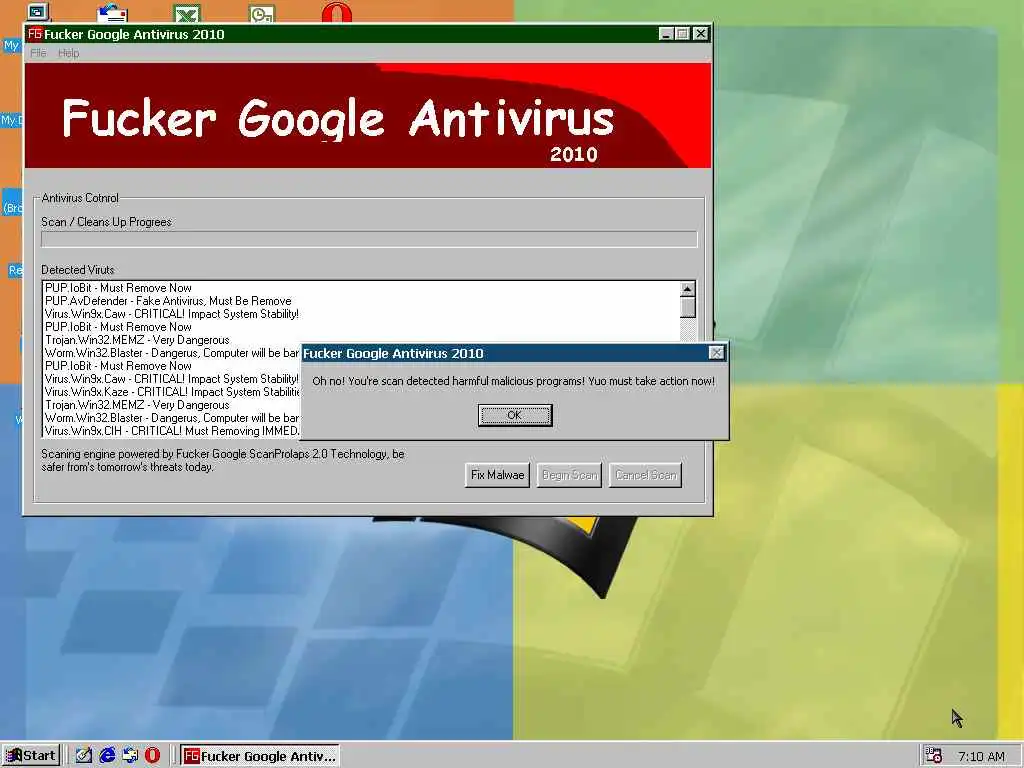The height and width of the screenshot is (768, 1024).
Task: Click the FG icon in the title bar
Action: click(x=35, y=34)
